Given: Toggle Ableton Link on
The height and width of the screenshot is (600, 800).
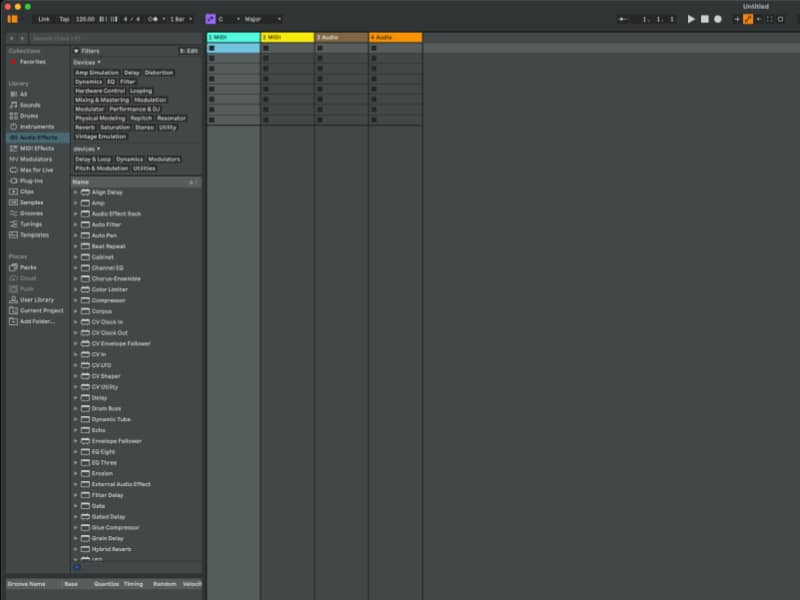Looking at the screenshot, I should click(x=43, y=17).
